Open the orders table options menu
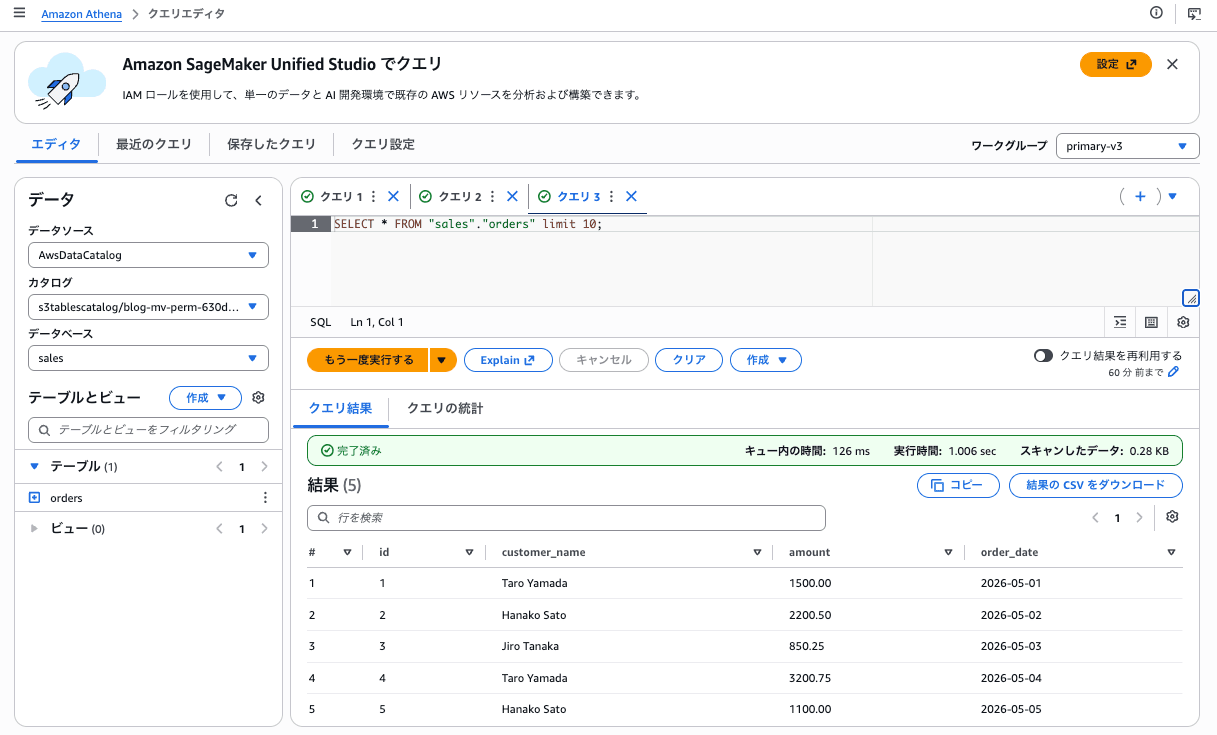This screenshot has height=735, width=1217. point(265,497)
